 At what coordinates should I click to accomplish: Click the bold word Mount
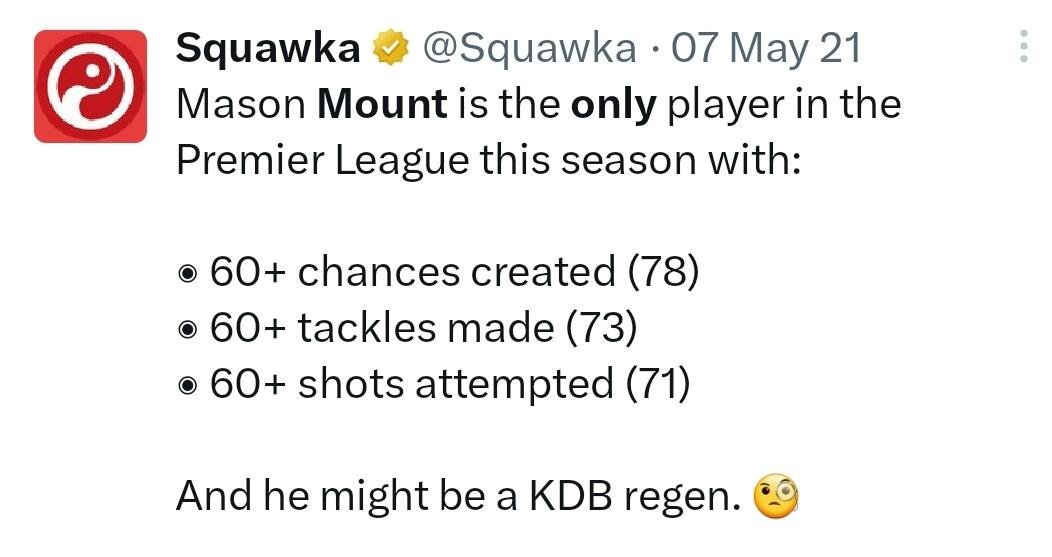point(382,104)
